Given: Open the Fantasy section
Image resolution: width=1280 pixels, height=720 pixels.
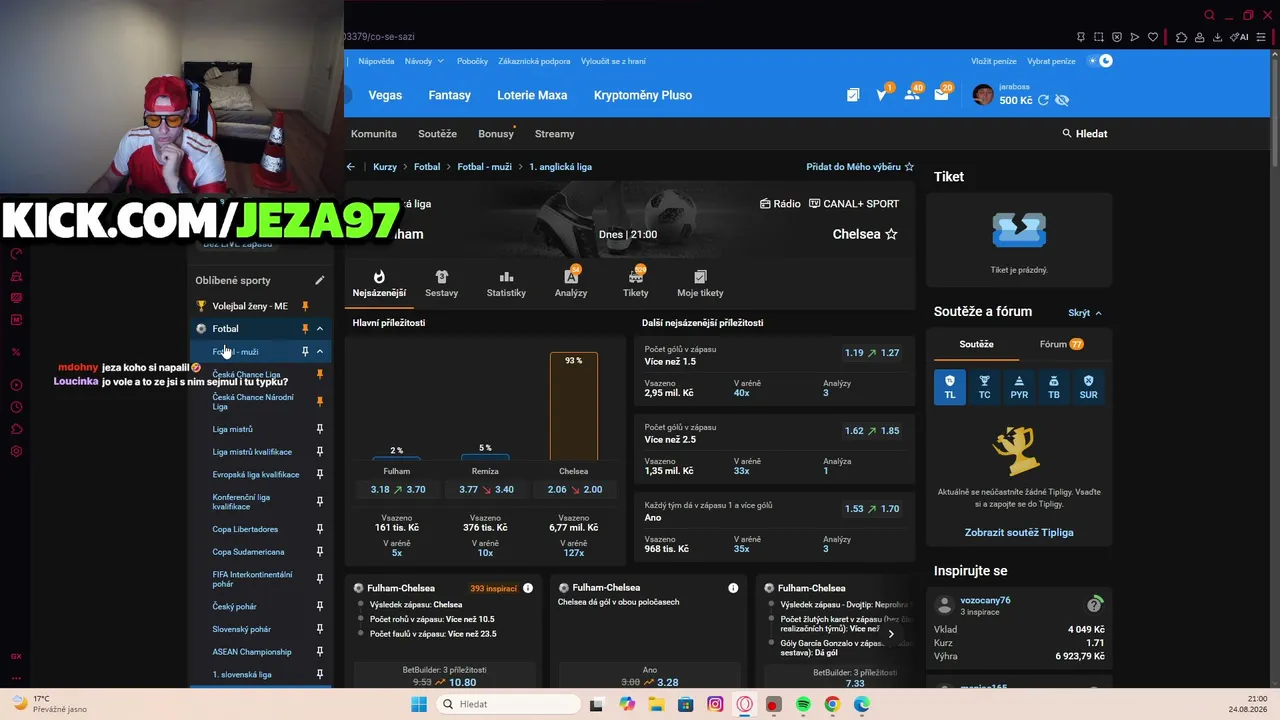Looking at the screenshot, I should [449, 95].
